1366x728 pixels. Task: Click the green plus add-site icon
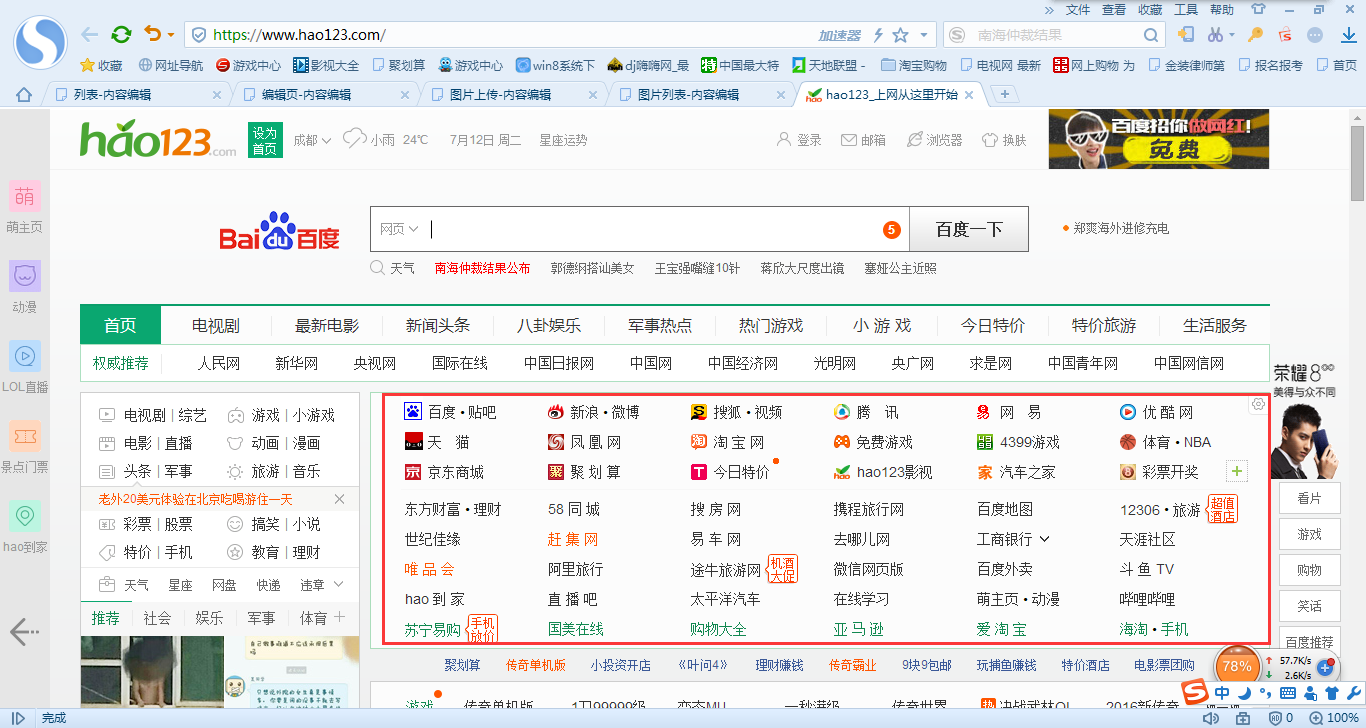[x=1237, y=471]
